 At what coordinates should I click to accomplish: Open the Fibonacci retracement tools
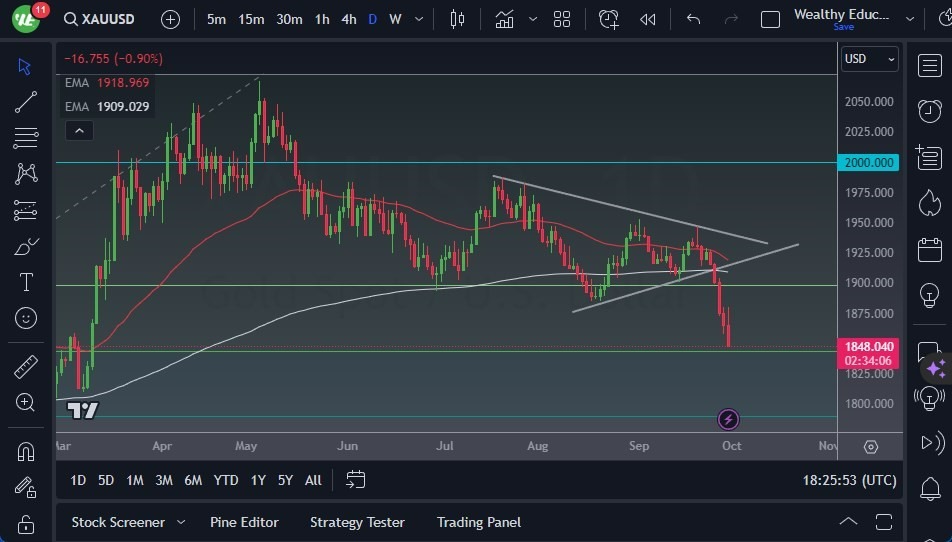pos(26,138)
